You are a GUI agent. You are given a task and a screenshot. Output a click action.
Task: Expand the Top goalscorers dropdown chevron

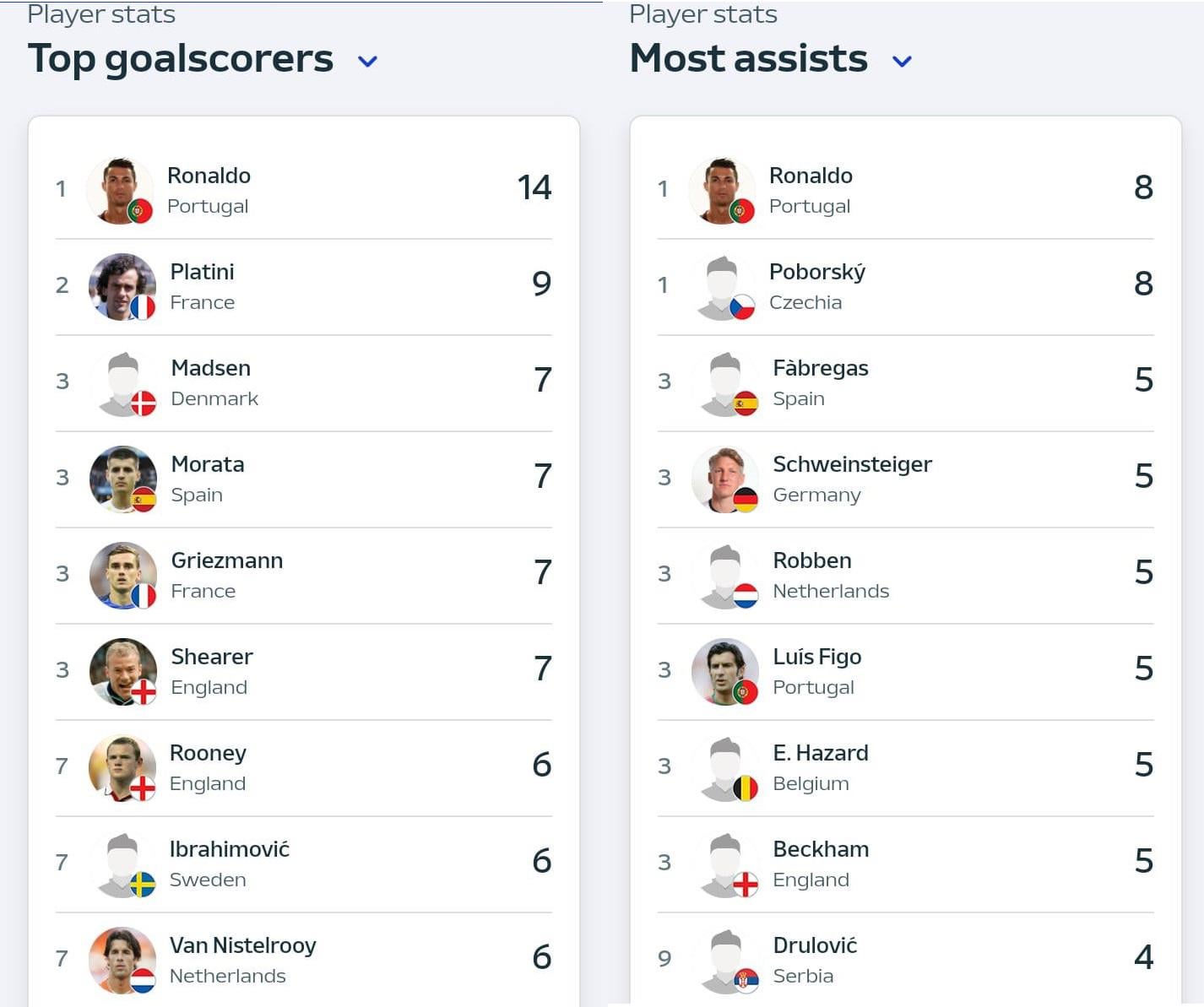[367, 61]
